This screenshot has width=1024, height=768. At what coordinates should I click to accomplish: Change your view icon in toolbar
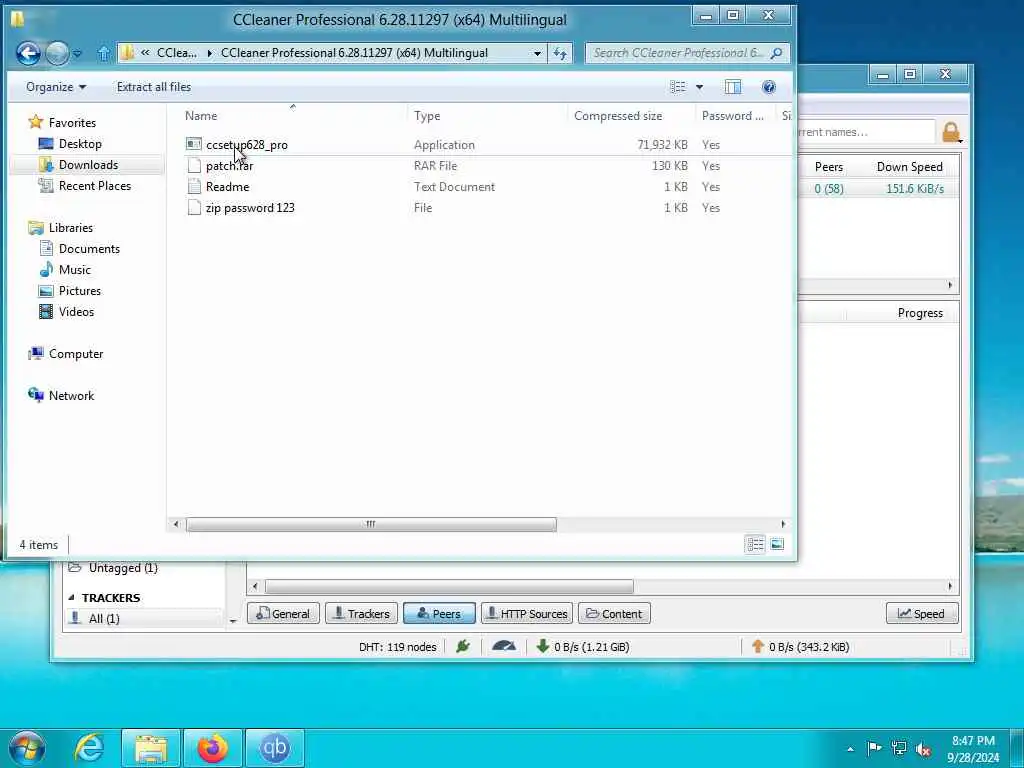point(678,87)
